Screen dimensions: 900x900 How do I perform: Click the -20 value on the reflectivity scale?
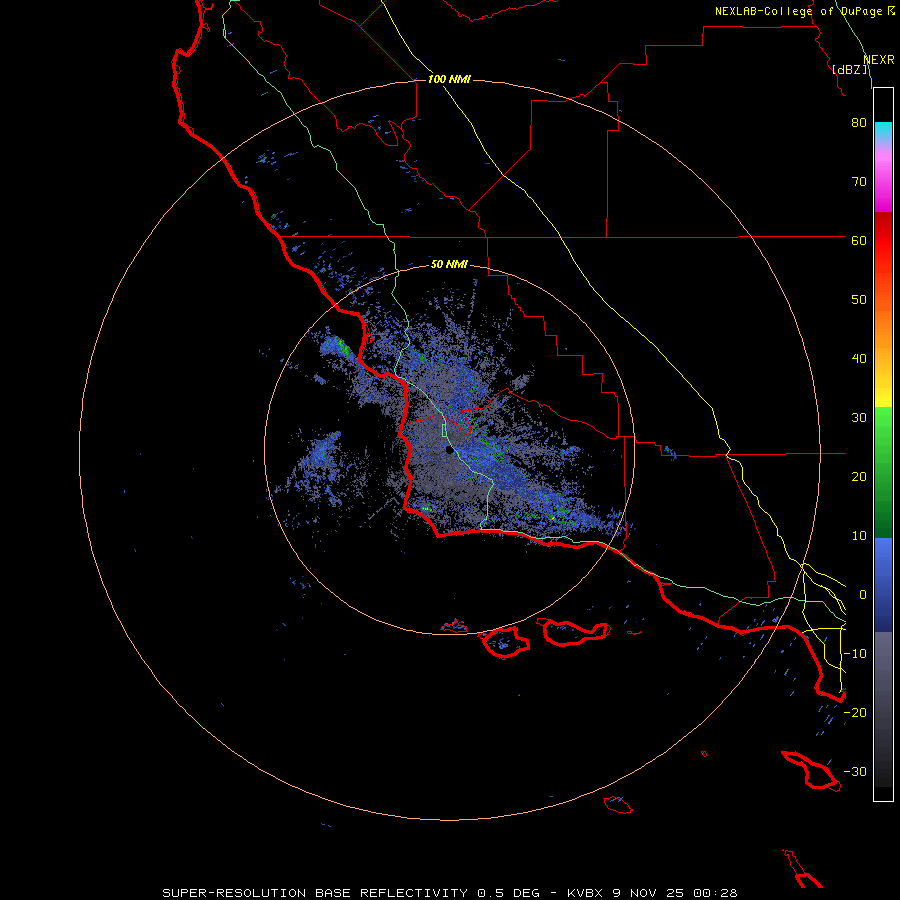tap(855, 713)
